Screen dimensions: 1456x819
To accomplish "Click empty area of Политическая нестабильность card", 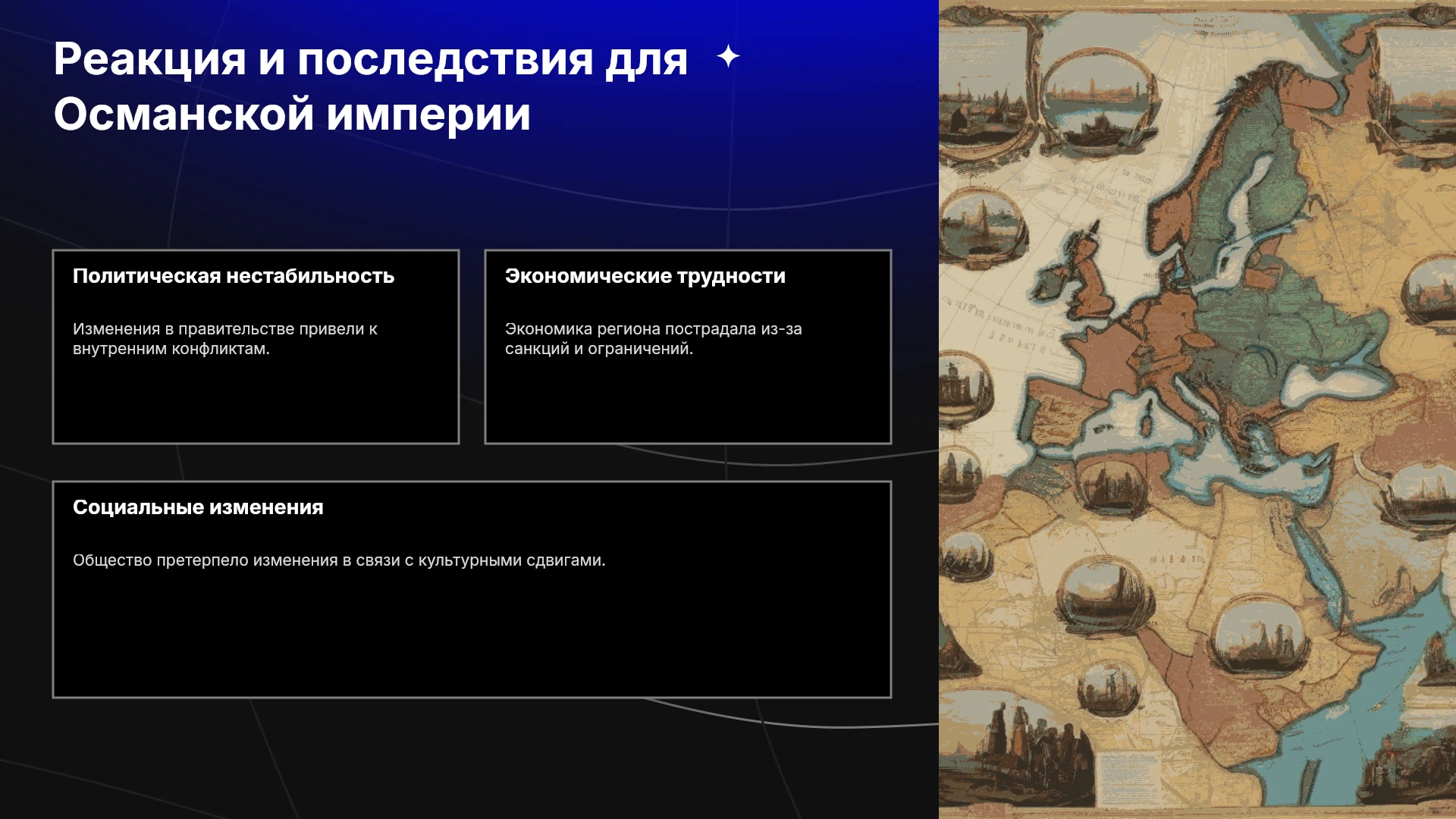I will (x=256, y=402).
